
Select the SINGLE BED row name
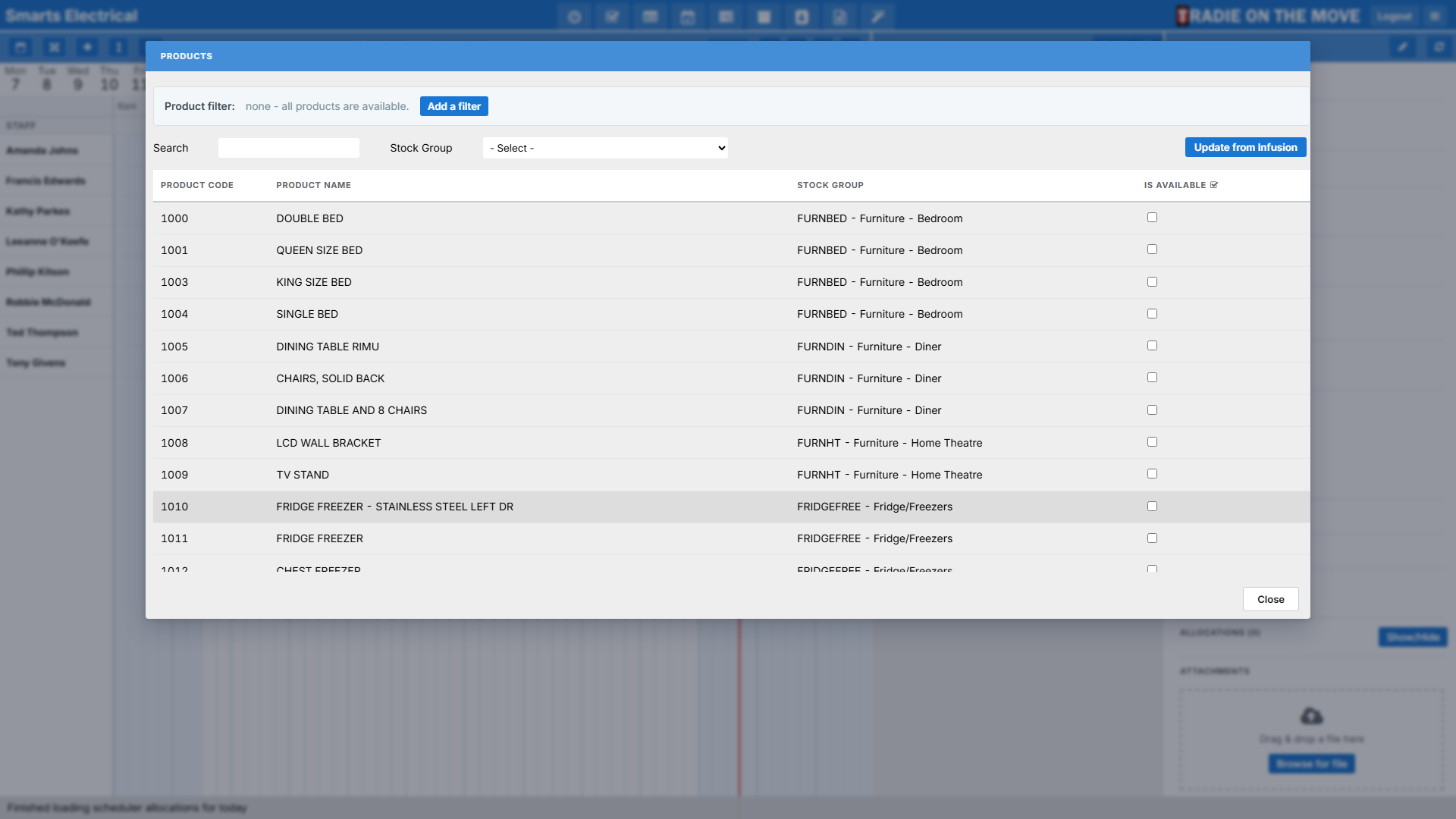coord(307,314)
